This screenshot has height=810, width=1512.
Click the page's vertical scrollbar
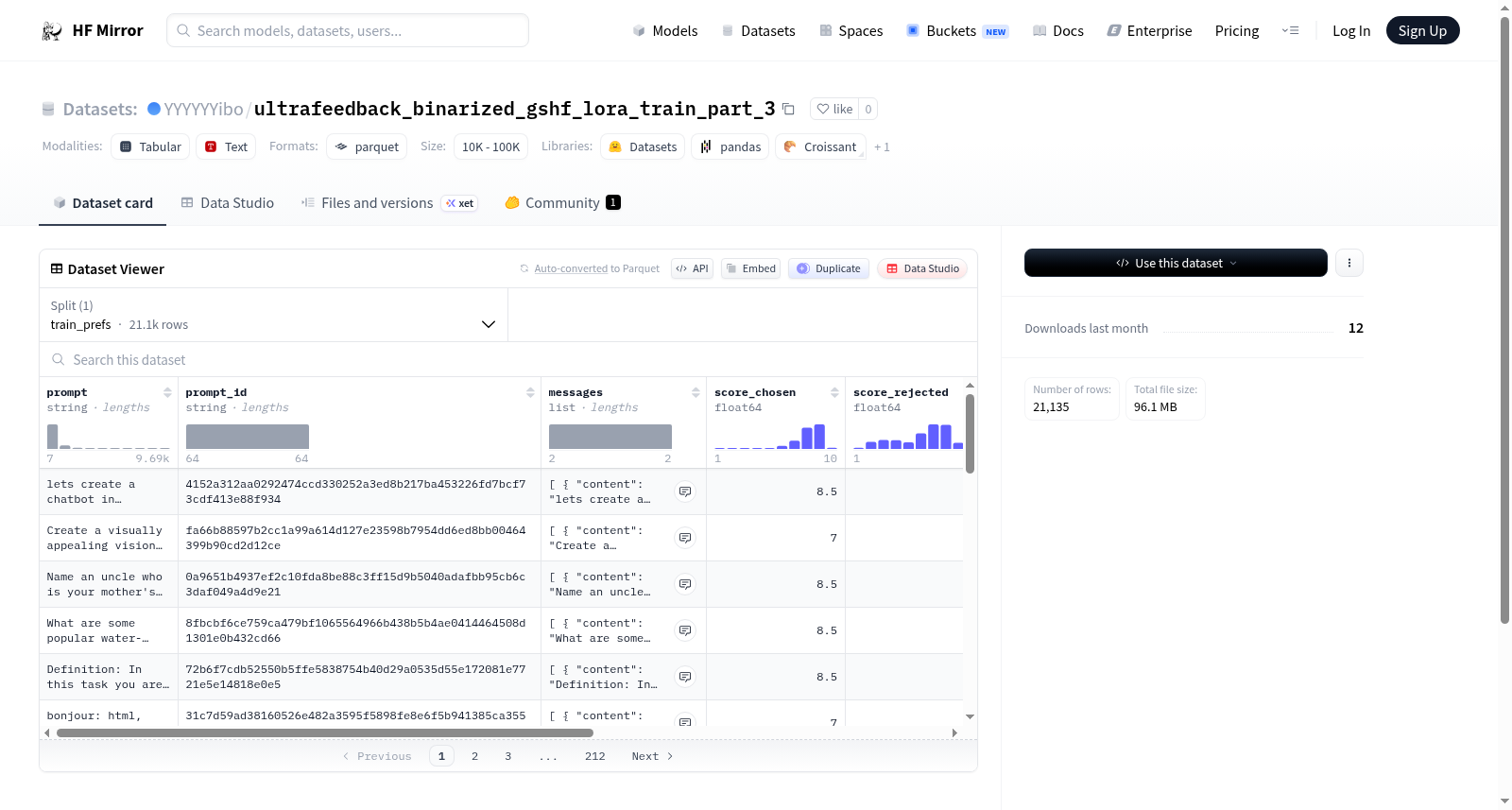tap(1504, 319)
